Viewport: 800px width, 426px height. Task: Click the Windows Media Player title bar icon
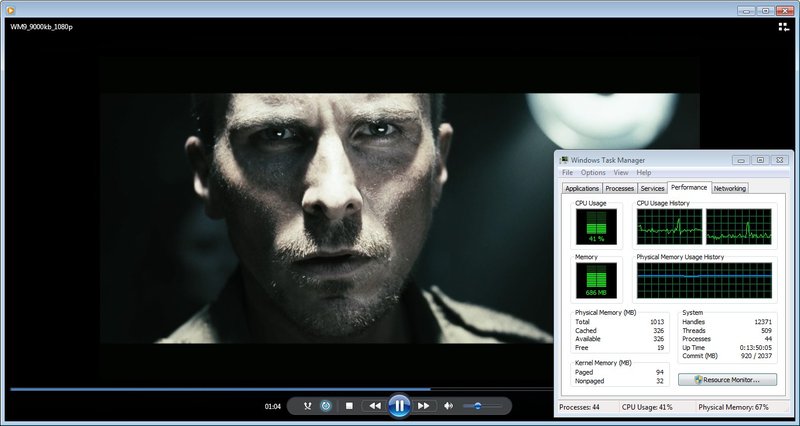pos(10,10)
